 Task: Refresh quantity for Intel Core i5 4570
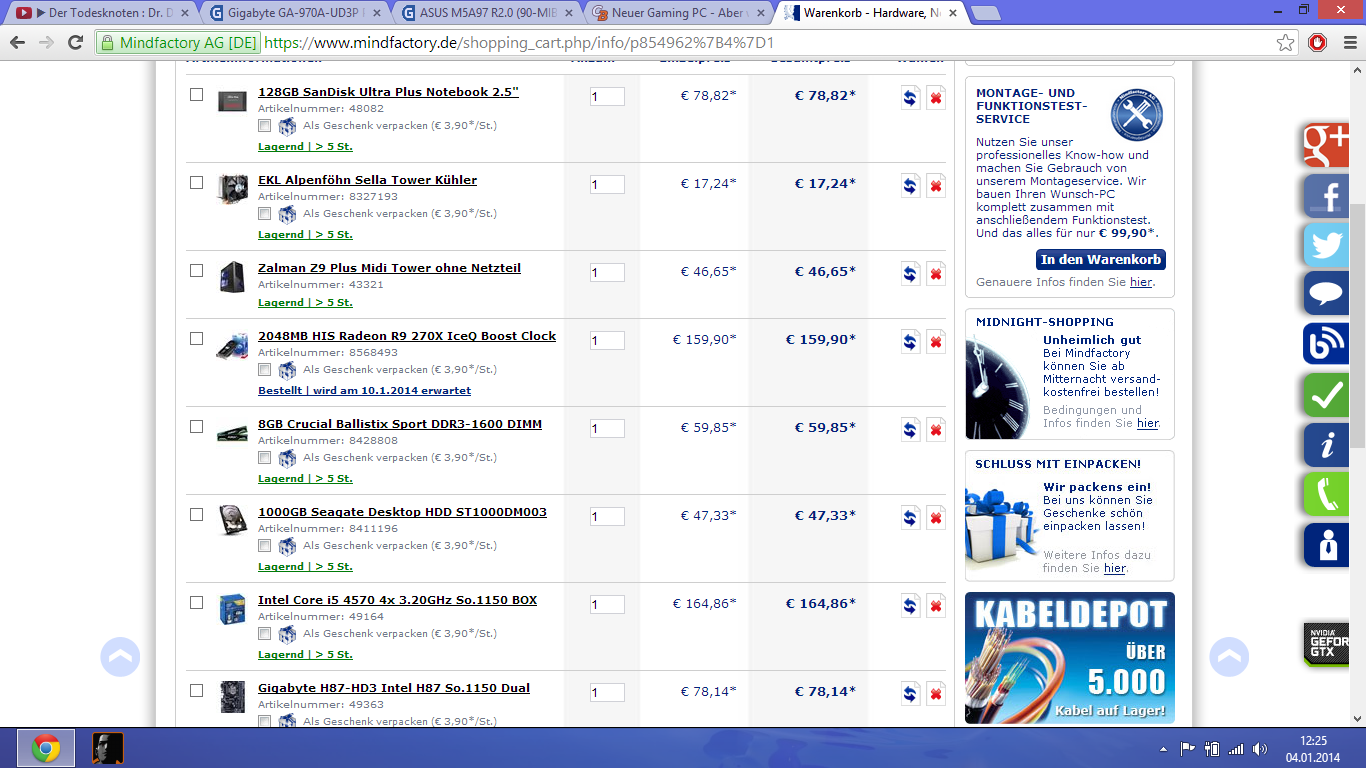pyautogui.click(x=910, y=605)
